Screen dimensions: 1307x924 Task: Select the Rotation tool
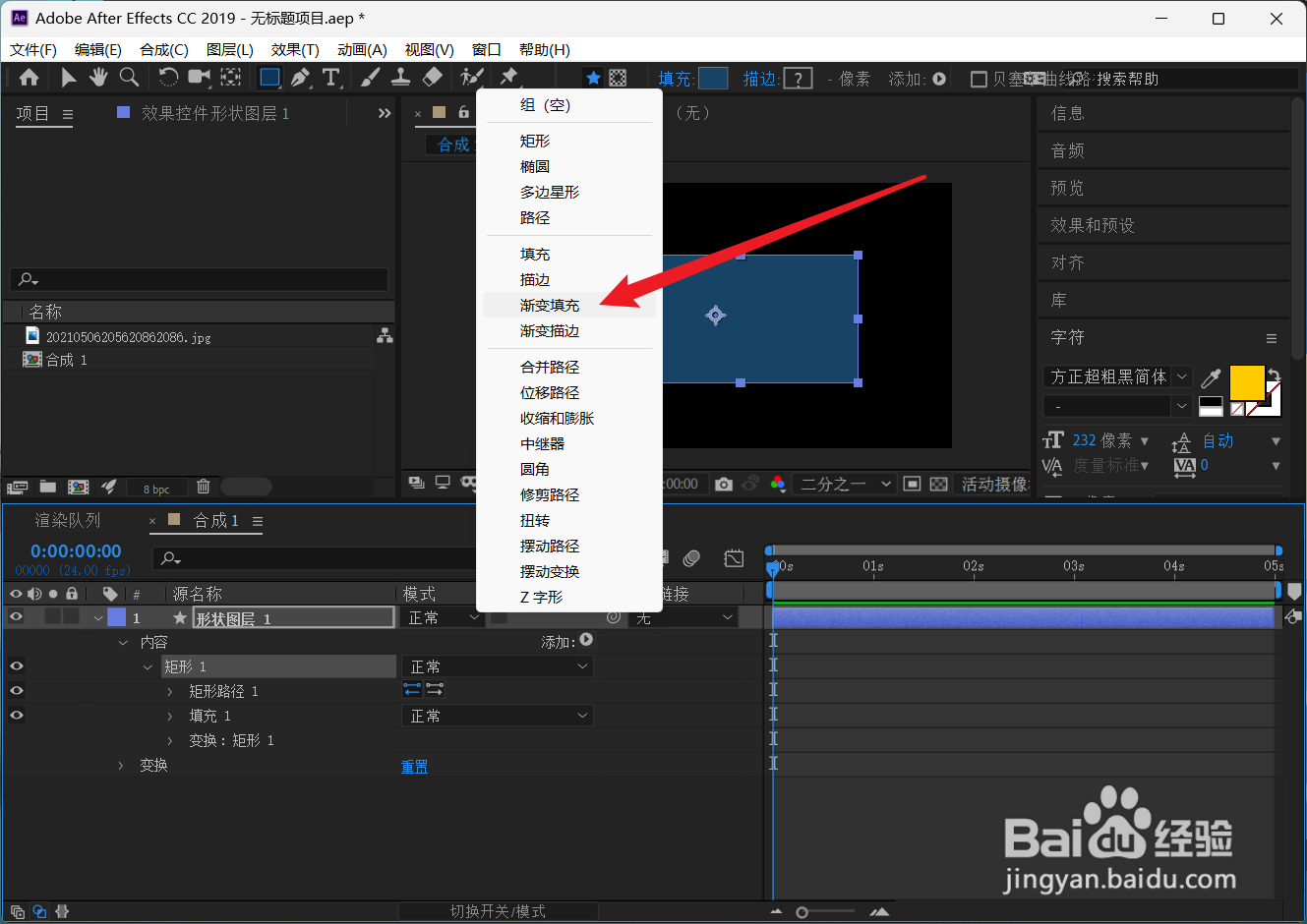click(x=169, y=77)
